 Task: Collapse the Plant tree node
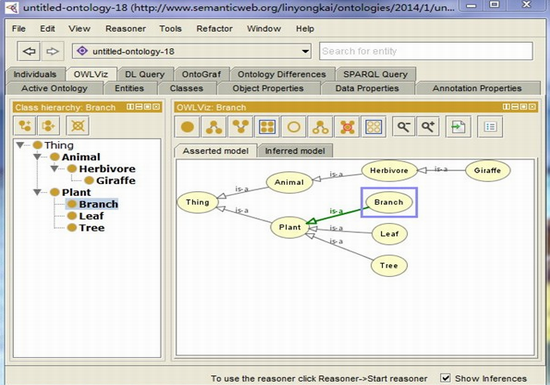[x=37, y=192]
